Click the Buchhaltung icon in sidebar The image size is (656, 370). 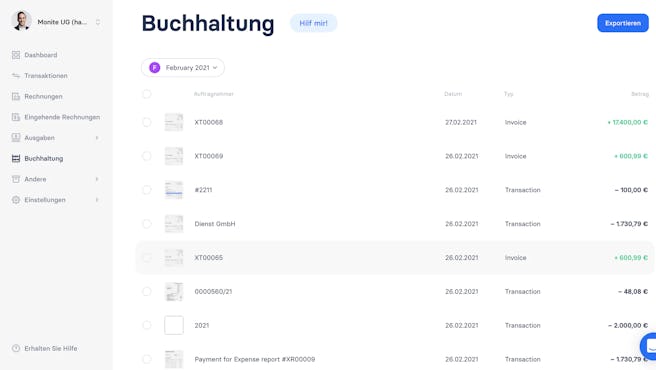coord(16,159)
